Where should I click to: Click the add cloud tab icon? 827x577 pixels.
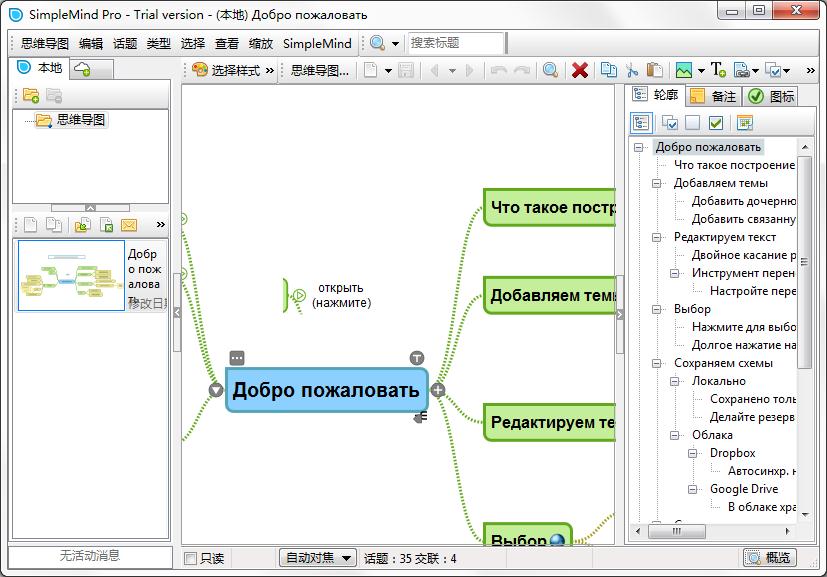[x=83, y=68]
